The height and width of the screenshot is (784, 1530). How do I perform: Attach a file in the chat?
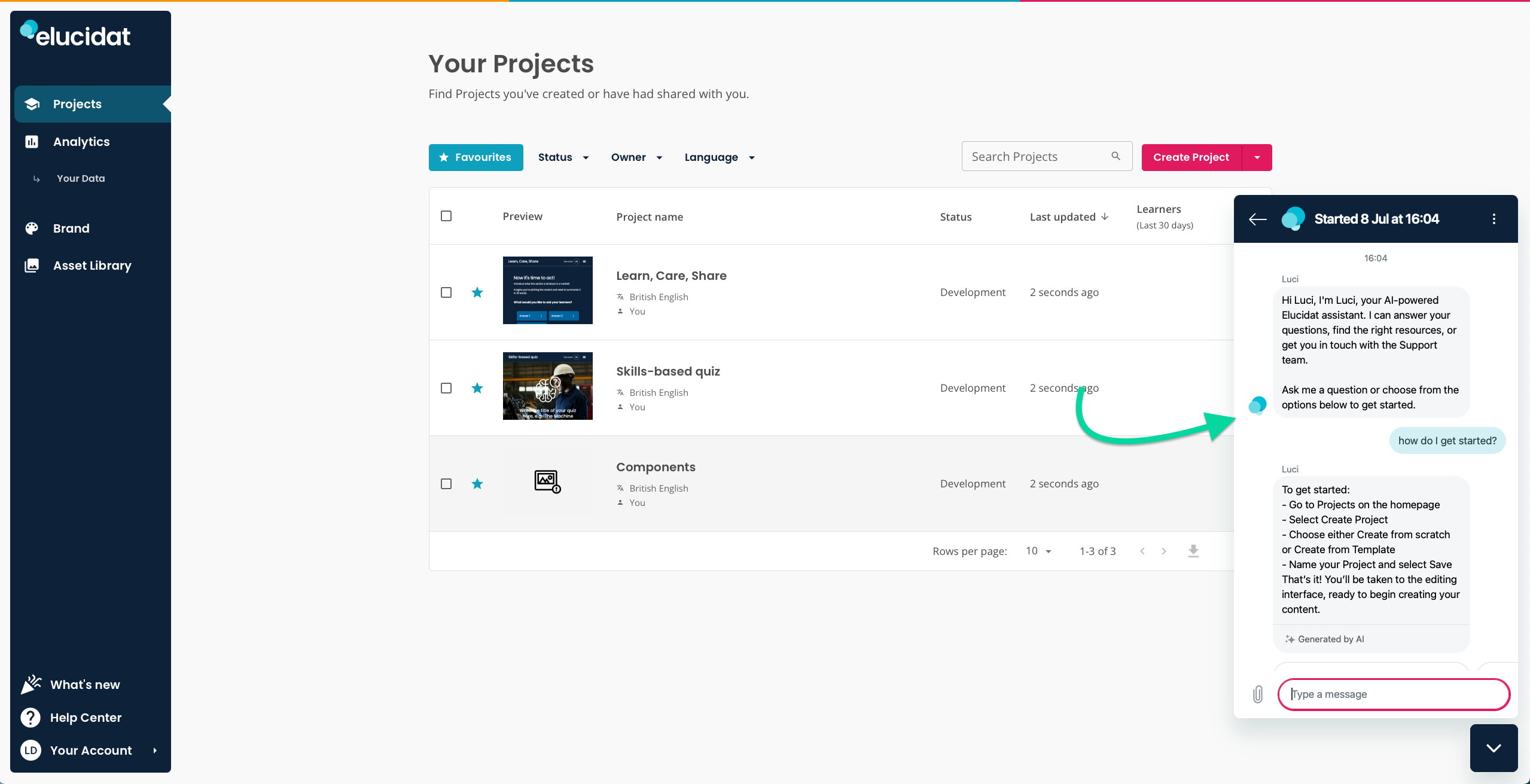[1258, 694]
